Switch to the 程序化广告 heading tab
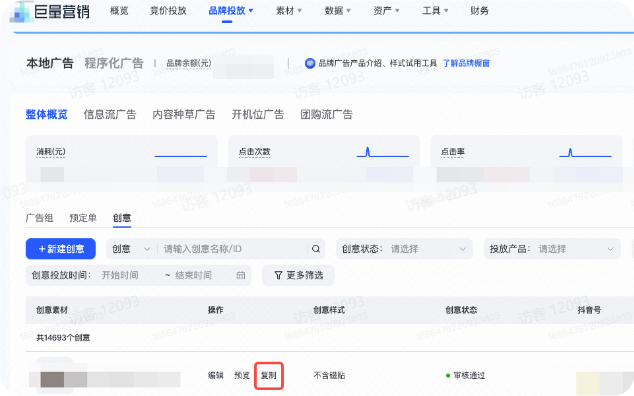 (114, 63)
